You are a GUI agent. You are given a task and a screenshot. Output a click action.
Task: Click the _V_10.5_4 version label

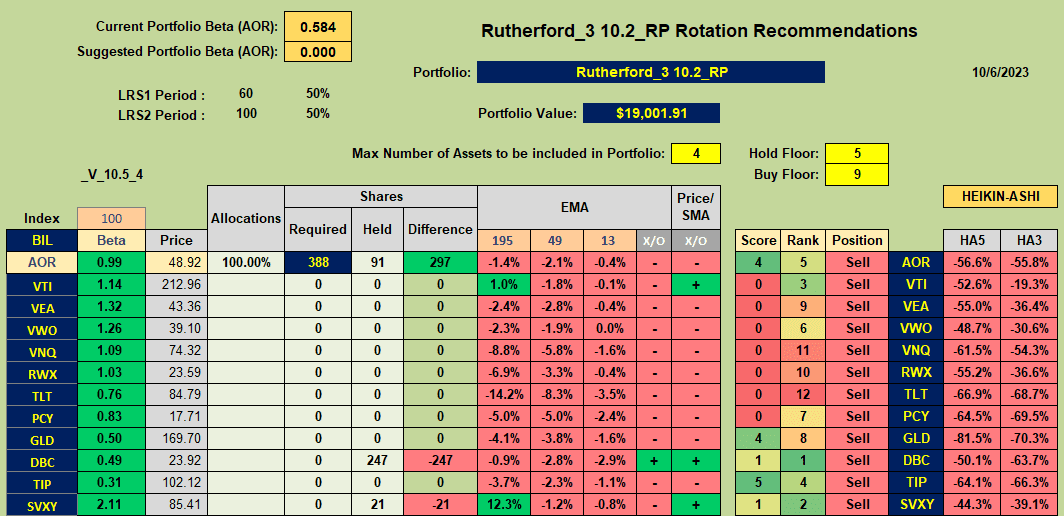(111, 174)
